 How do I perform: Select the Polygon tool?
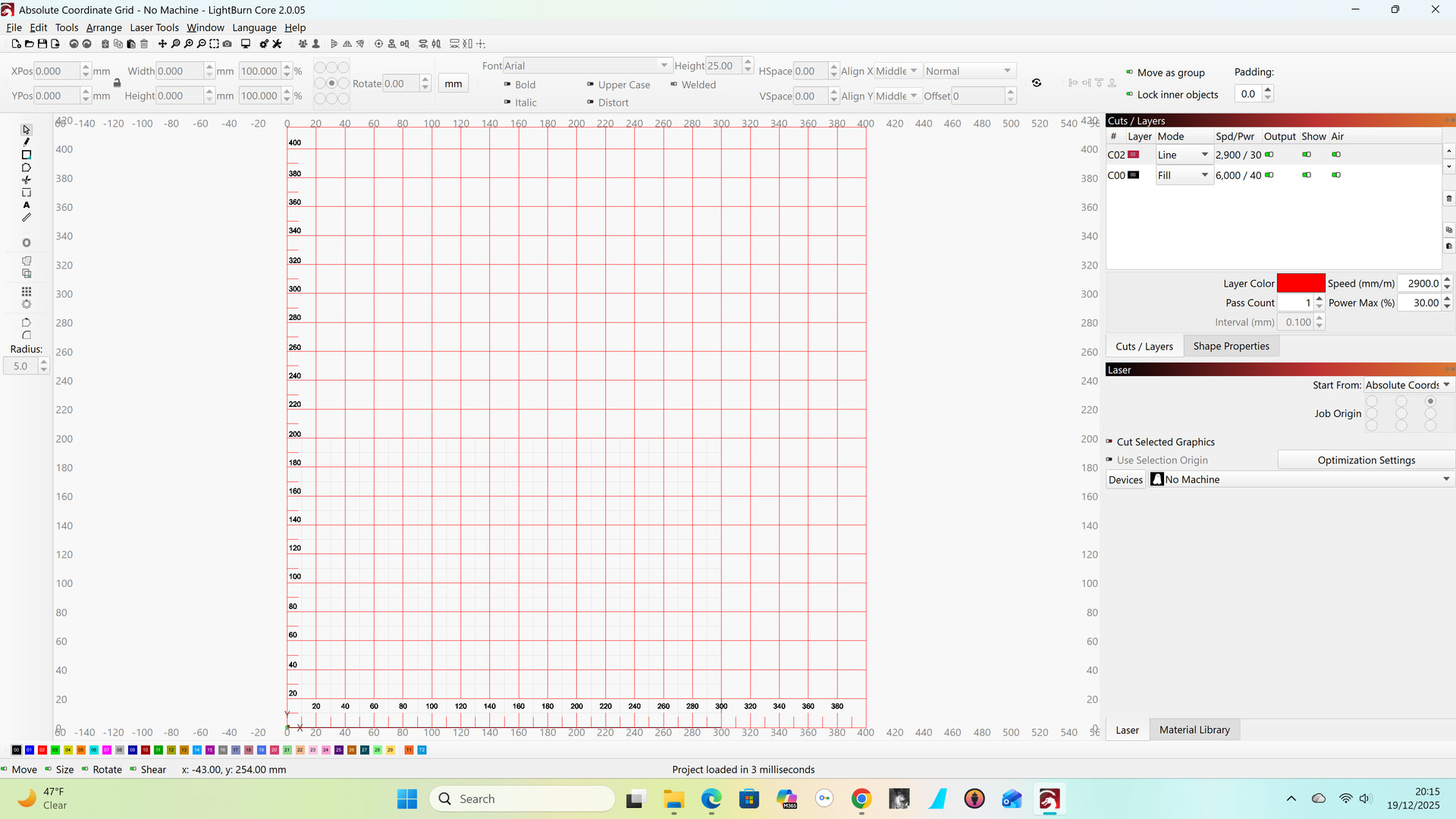coord(27,168)
